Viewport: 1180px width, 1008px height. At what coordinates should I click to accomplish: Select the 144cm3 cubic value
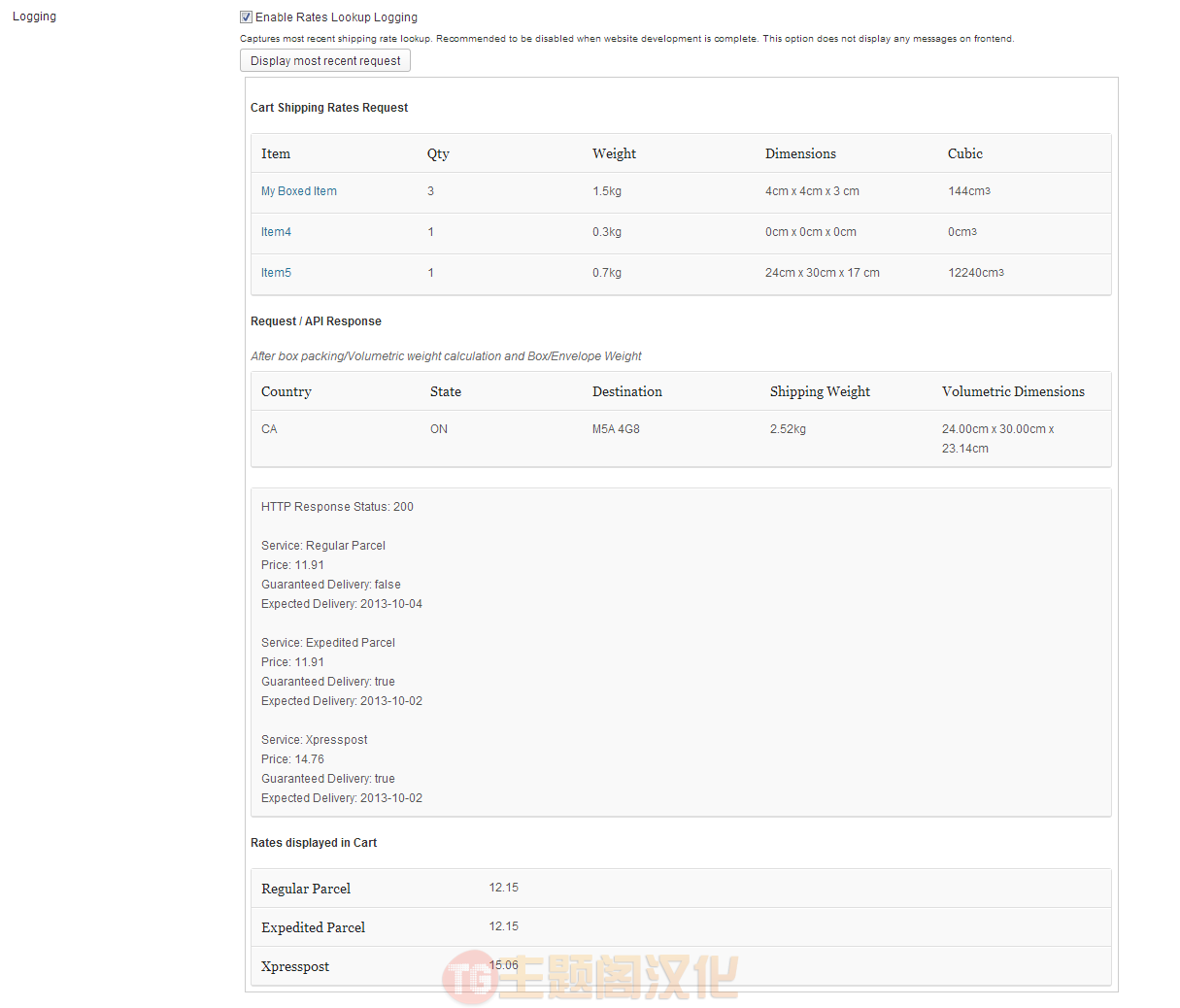coord(969,191)
